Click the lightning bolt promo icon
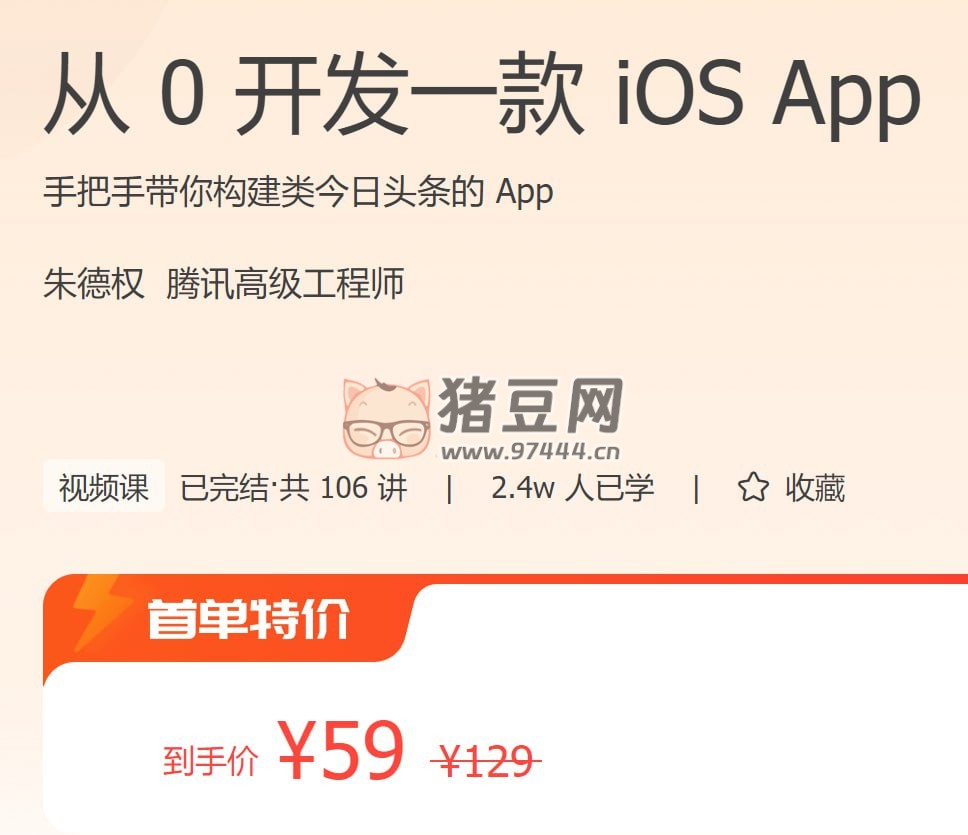The image size is (968, 835). 98,612
